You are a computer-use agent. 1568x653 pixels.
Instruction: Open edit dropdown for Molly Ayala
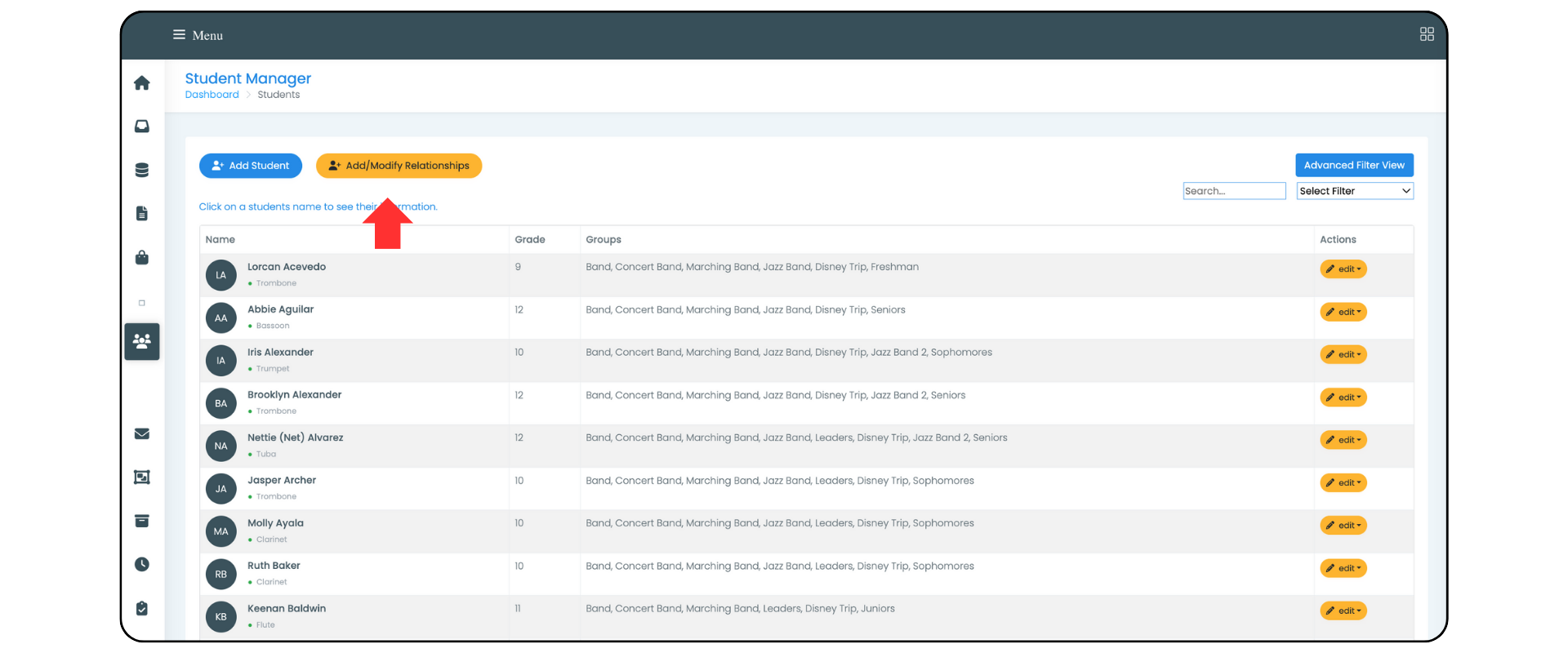pos(1343,526)
